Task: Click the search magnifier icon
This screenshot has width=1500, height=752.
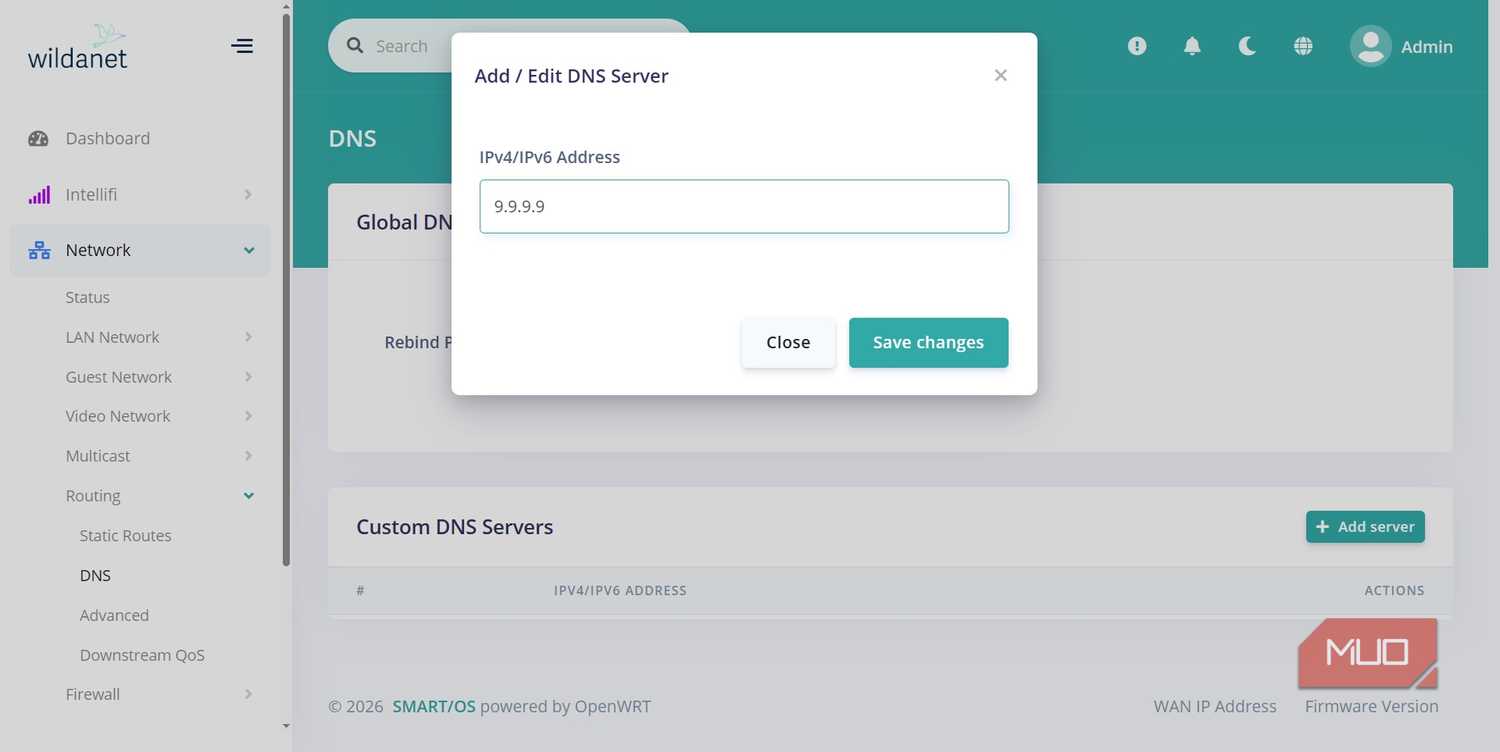Action: coord(355,46)
